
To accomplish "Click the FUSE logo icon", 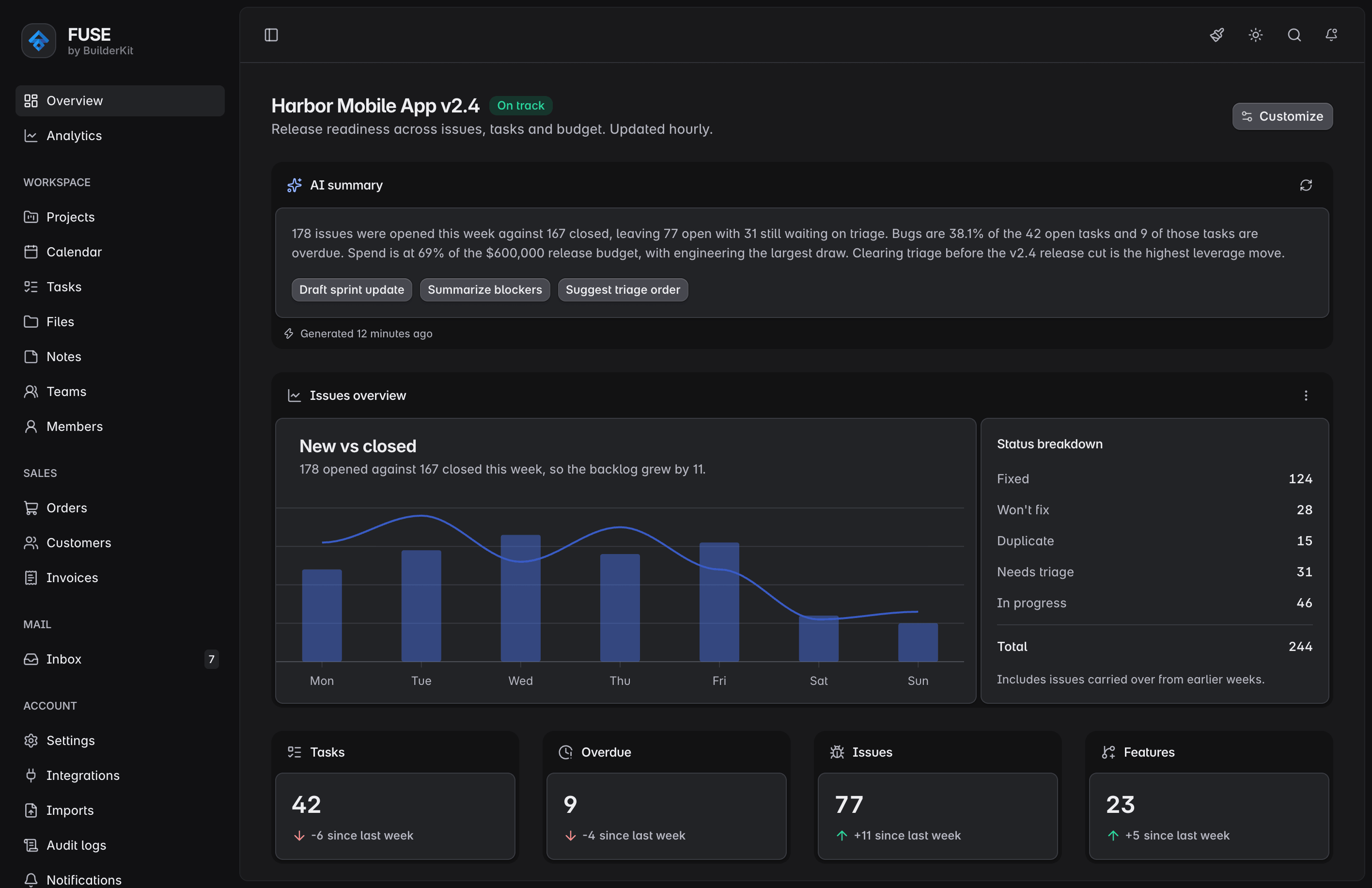I will click(x=39, y=40).
